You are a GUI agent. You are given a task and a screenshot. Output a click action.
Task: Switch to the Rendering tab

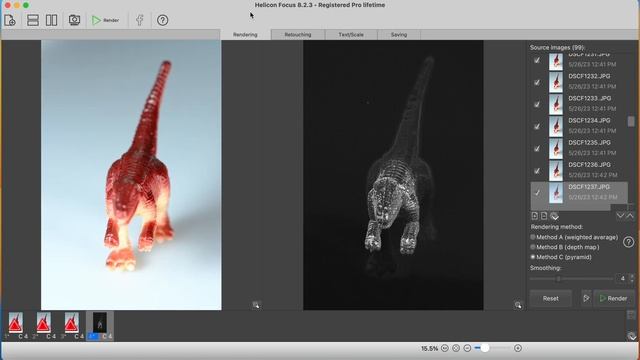(x=245, y=35)
